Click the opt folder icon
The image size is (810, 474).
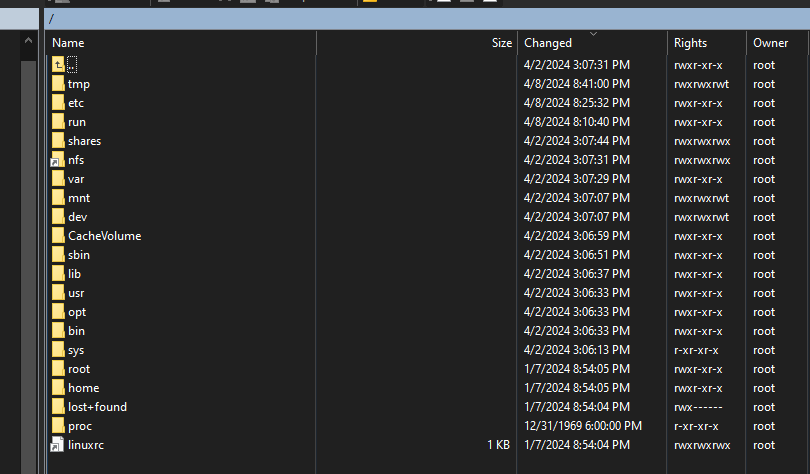click(58, 312)
